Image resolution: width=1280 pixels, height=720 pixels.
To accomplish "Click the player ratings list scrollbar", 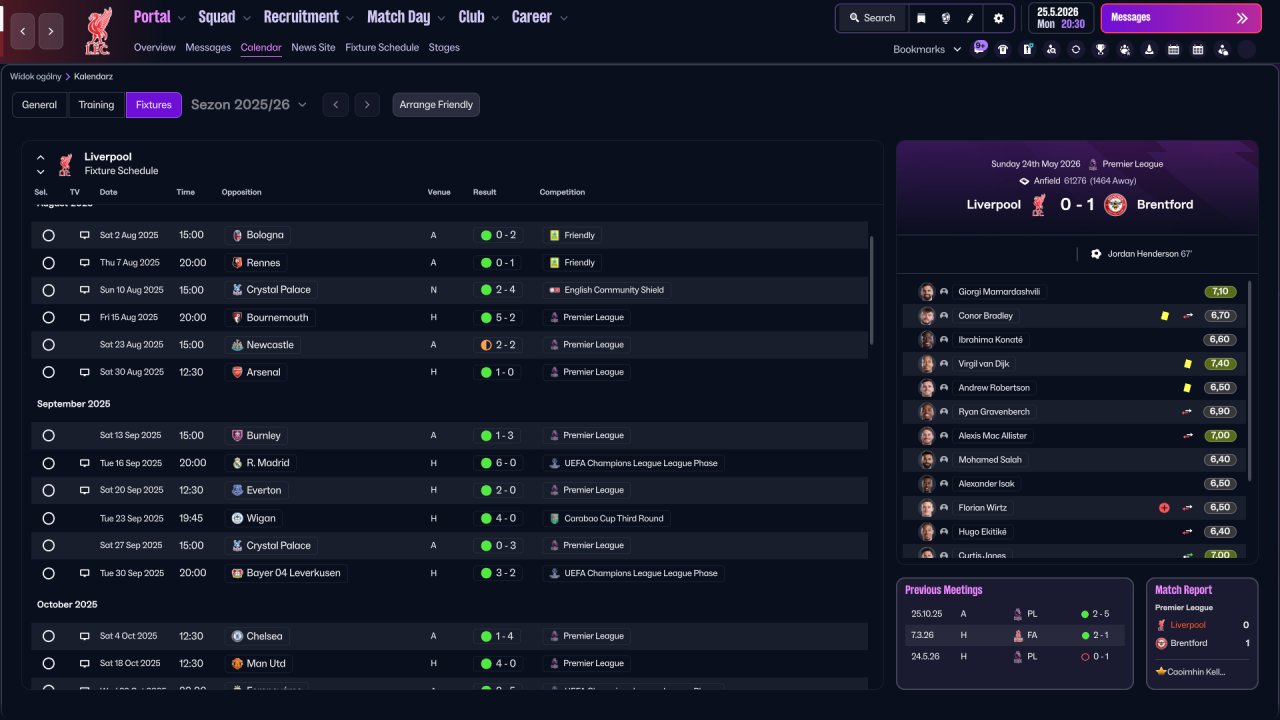I will (1250, 380).
